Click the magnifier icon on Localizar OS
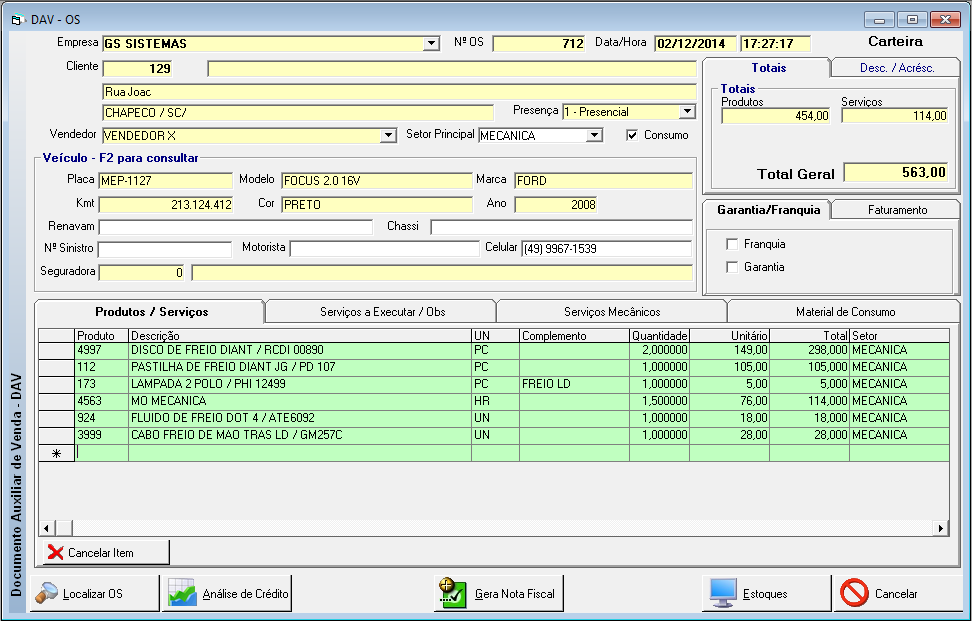The image size is (972, 621). click(47, 593)
